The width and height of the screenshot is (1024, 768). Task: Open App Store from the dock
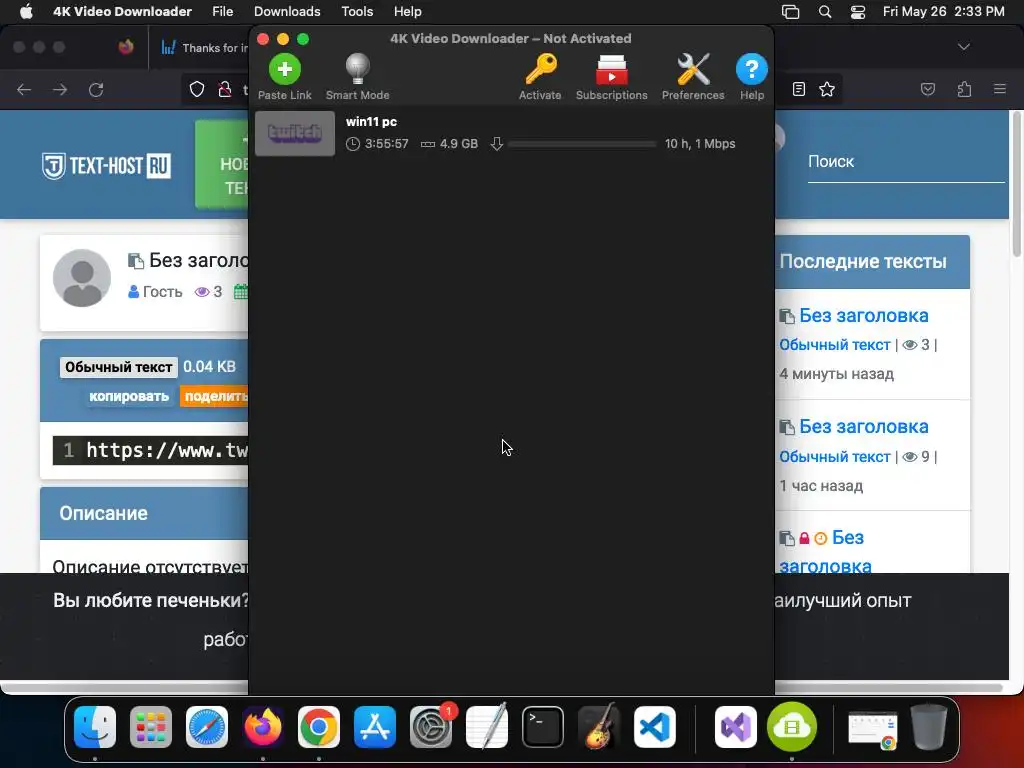click(x=375, y=727)
